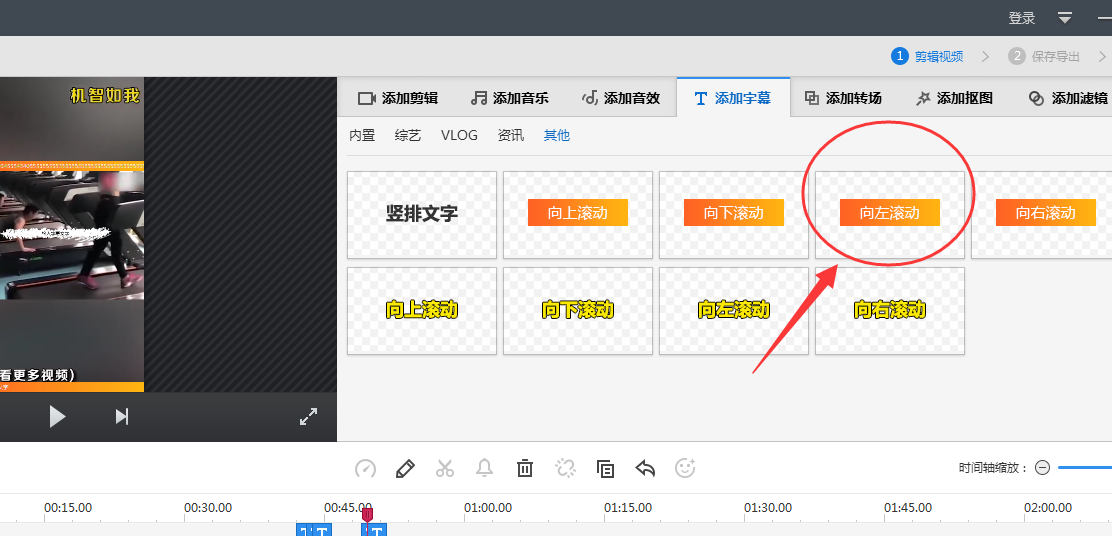Undo with the back arrow icon
1112x536 pixels.
point(645,468)
